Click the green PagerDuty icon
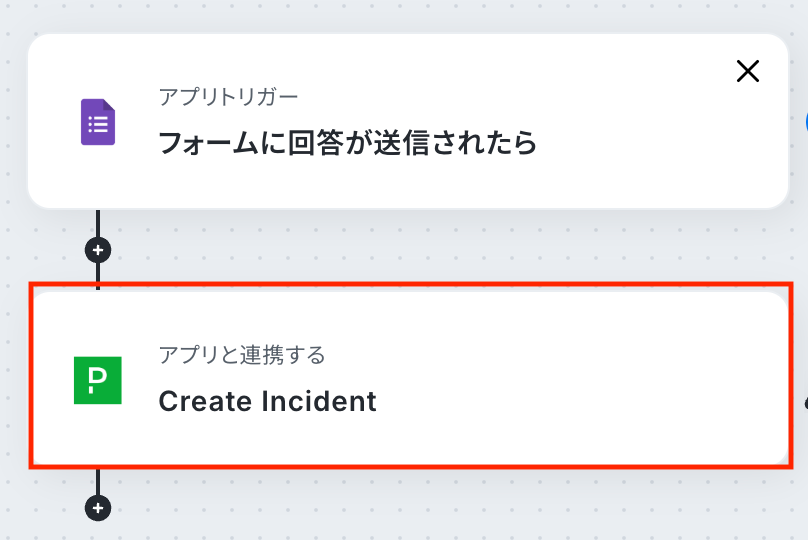Viewport: 808px width, 540px height. coord(98,379)
